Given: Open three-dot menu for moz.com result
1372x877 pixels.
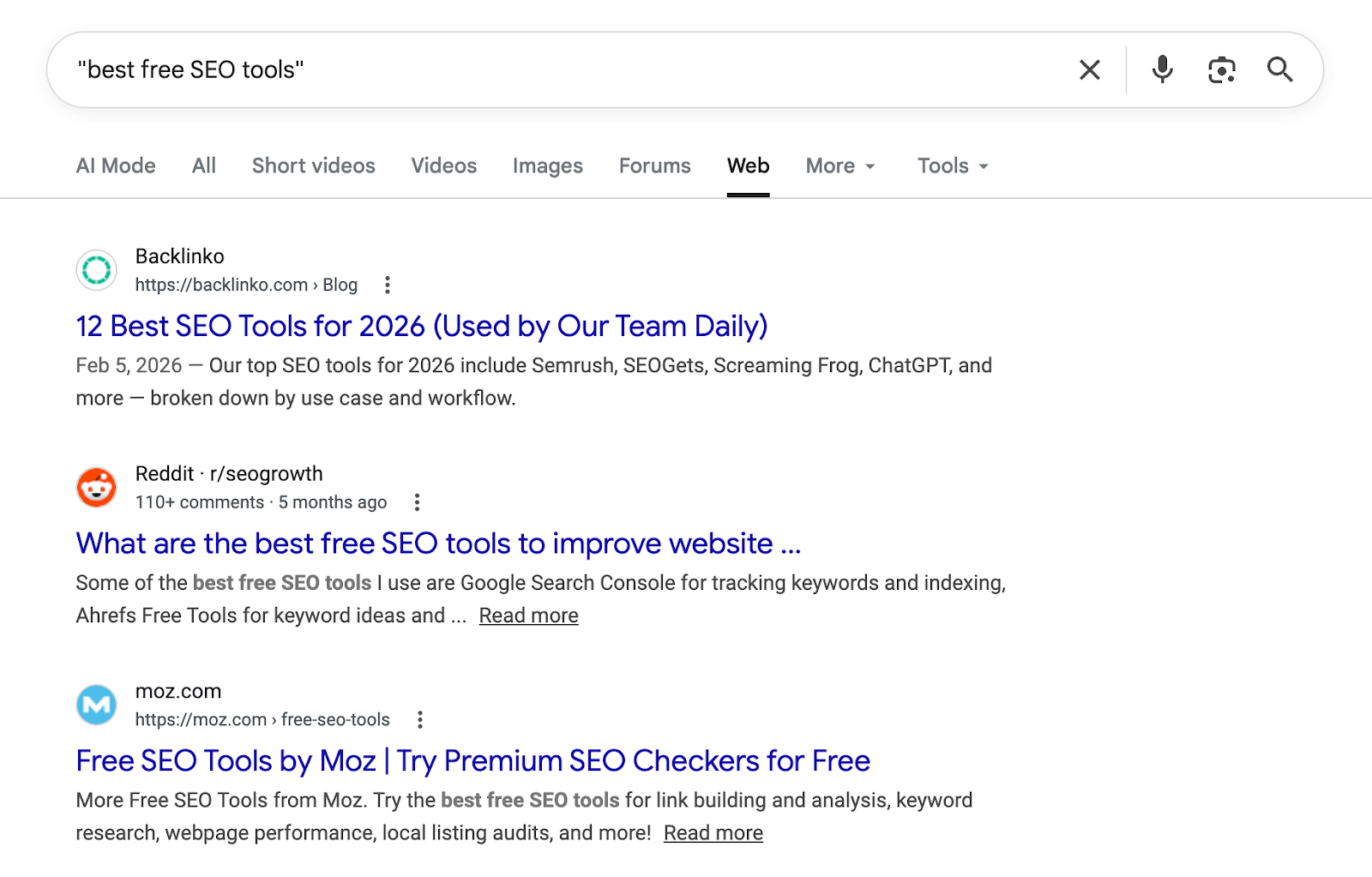Looking at the screenshot, I should (x=419, y=720).
